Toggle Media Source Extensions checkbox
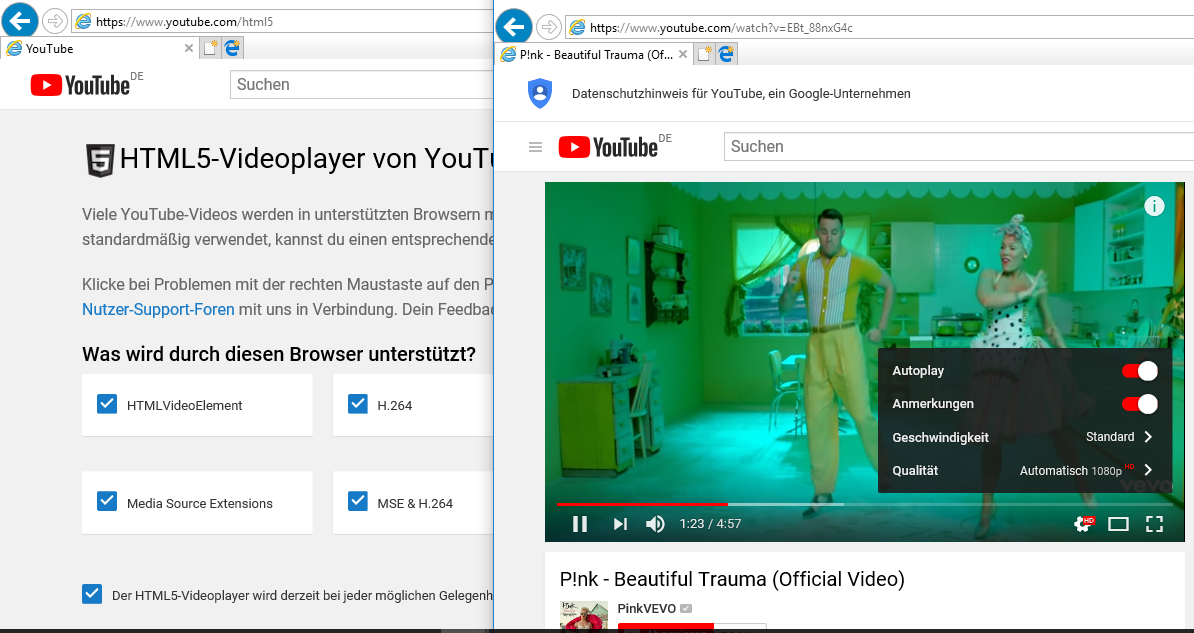1194x633 pixels. (107, 501)
